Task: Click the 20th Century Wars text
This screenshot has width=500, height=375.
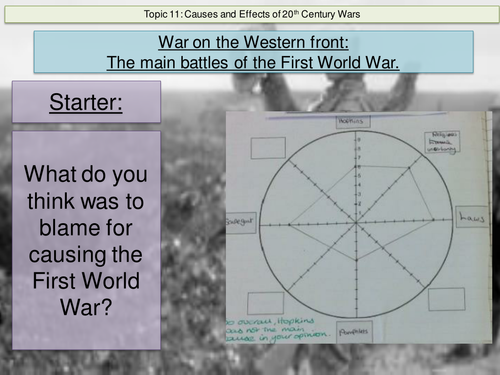Action: click(x=321, y=14)
